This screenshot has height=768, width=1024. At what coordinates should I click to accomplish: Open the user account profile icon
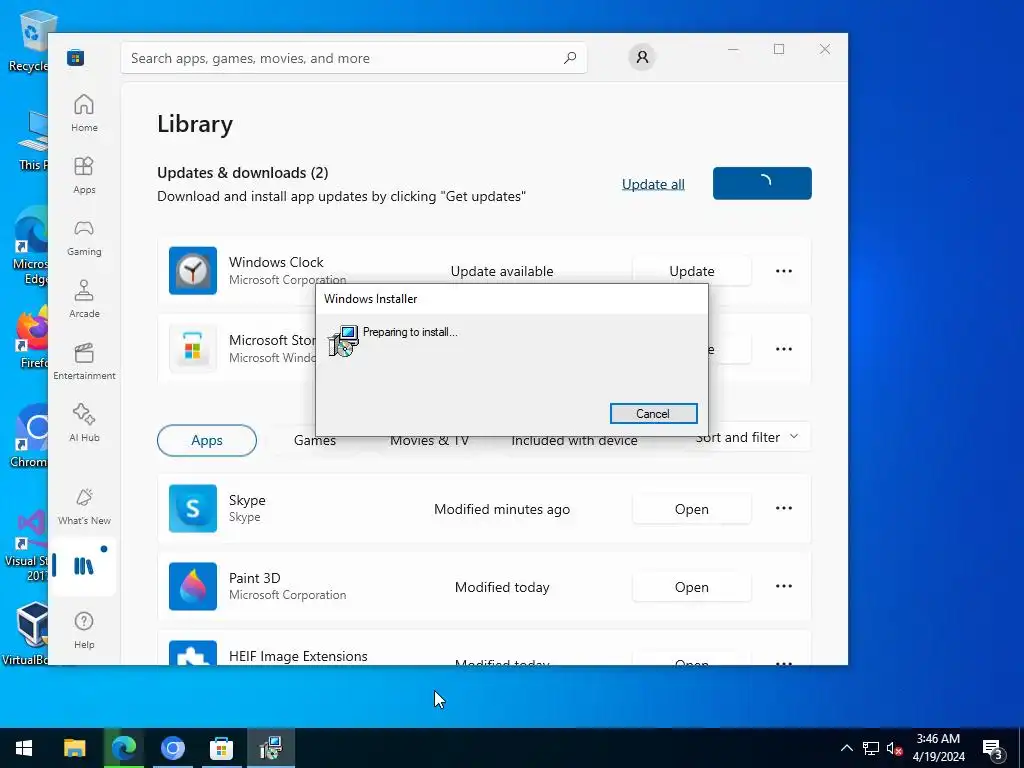point(642,57)
